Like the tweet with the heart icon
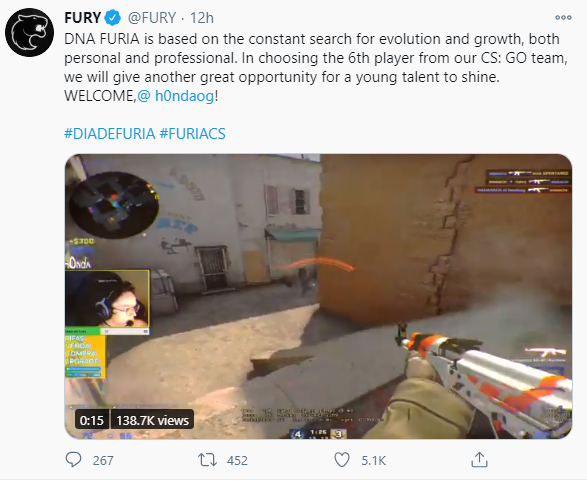The width and height of the screenshot is (587, 481). click(341, 460)
